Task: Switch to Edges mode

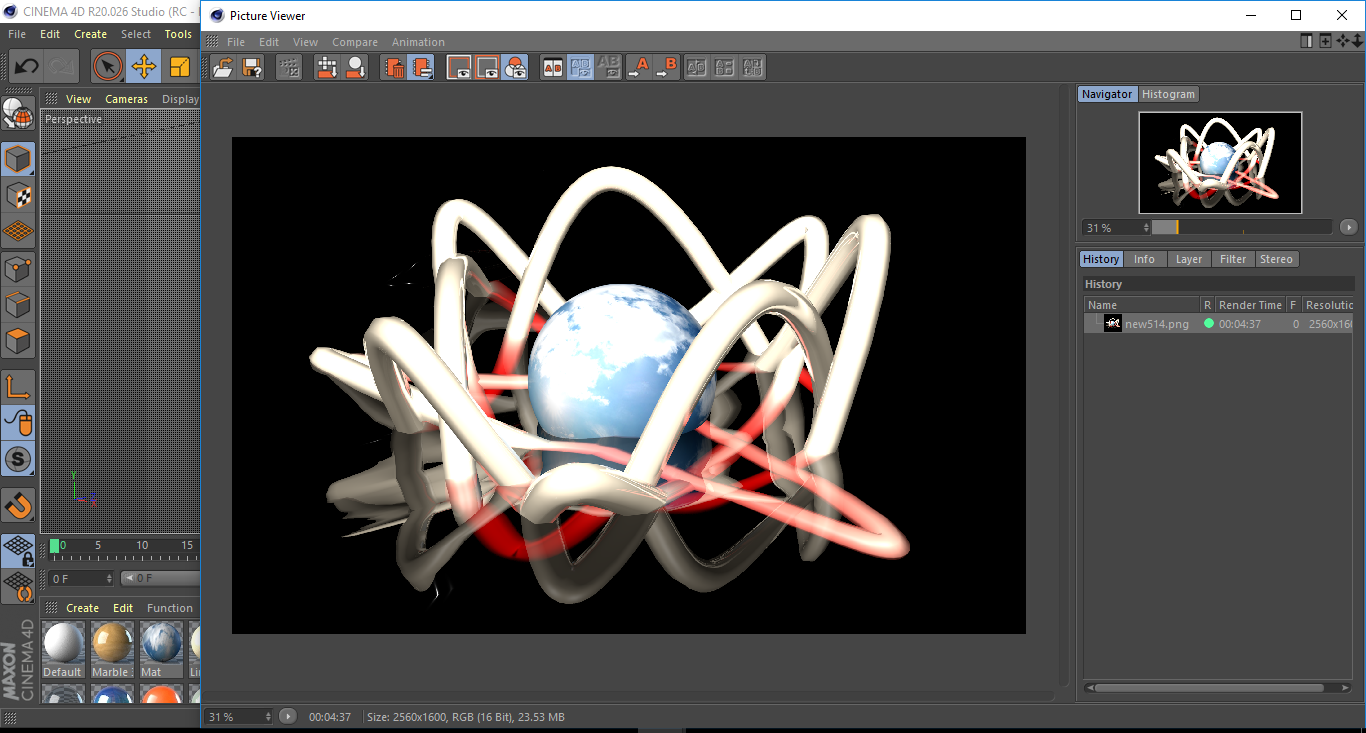Action: click(18, 304)
